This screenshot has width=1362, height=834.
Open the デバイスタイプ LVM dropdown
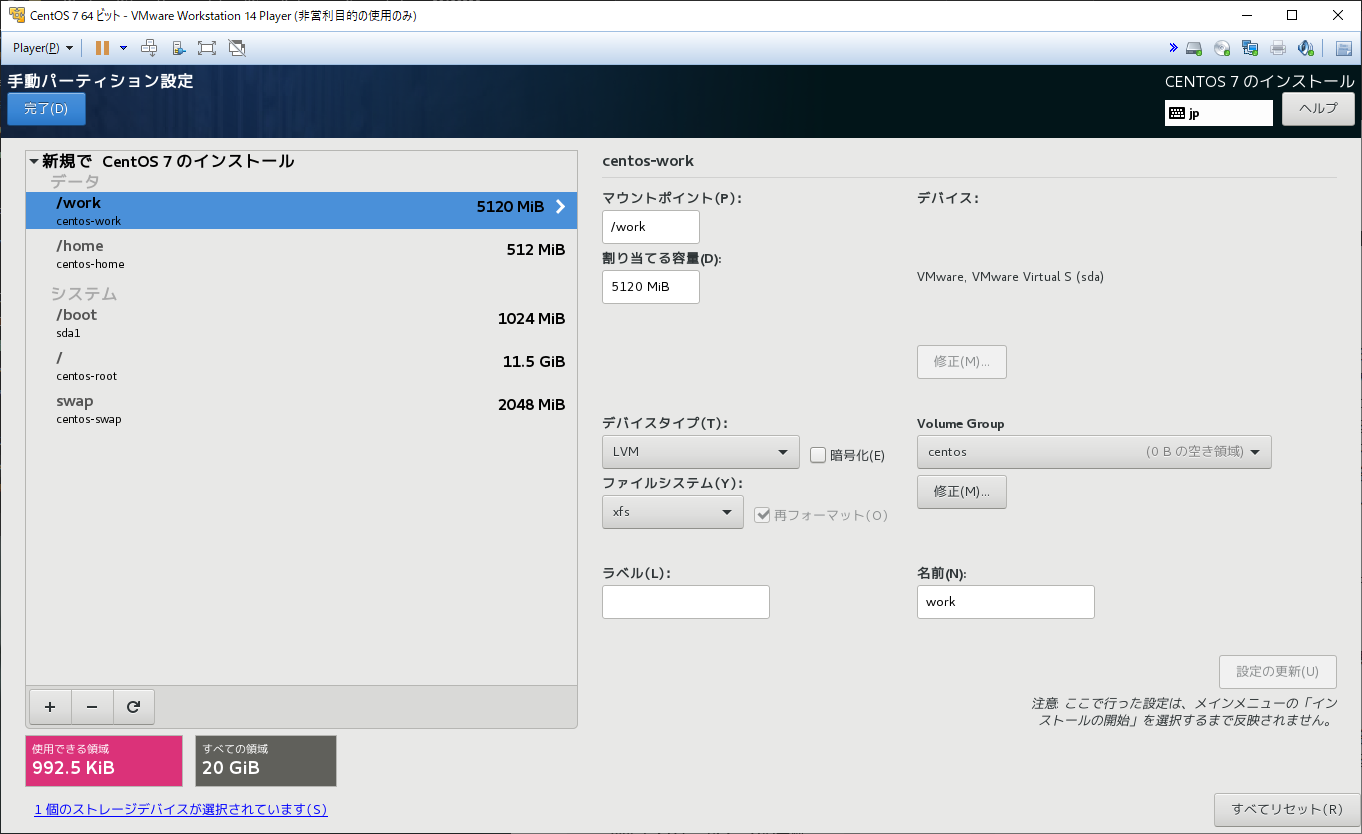pos(700,452)
